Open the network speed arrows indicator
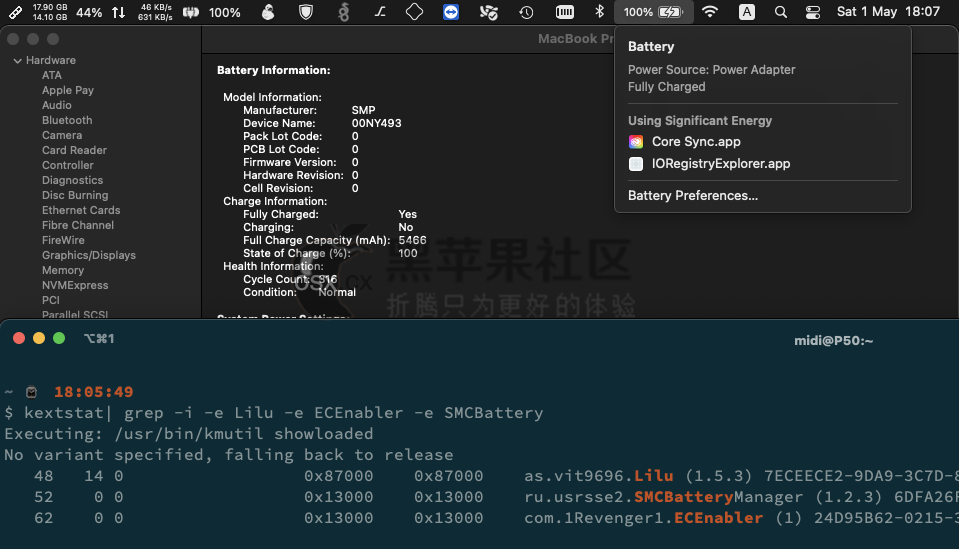This screenshot has width=959, height=549. coord(119,12)
